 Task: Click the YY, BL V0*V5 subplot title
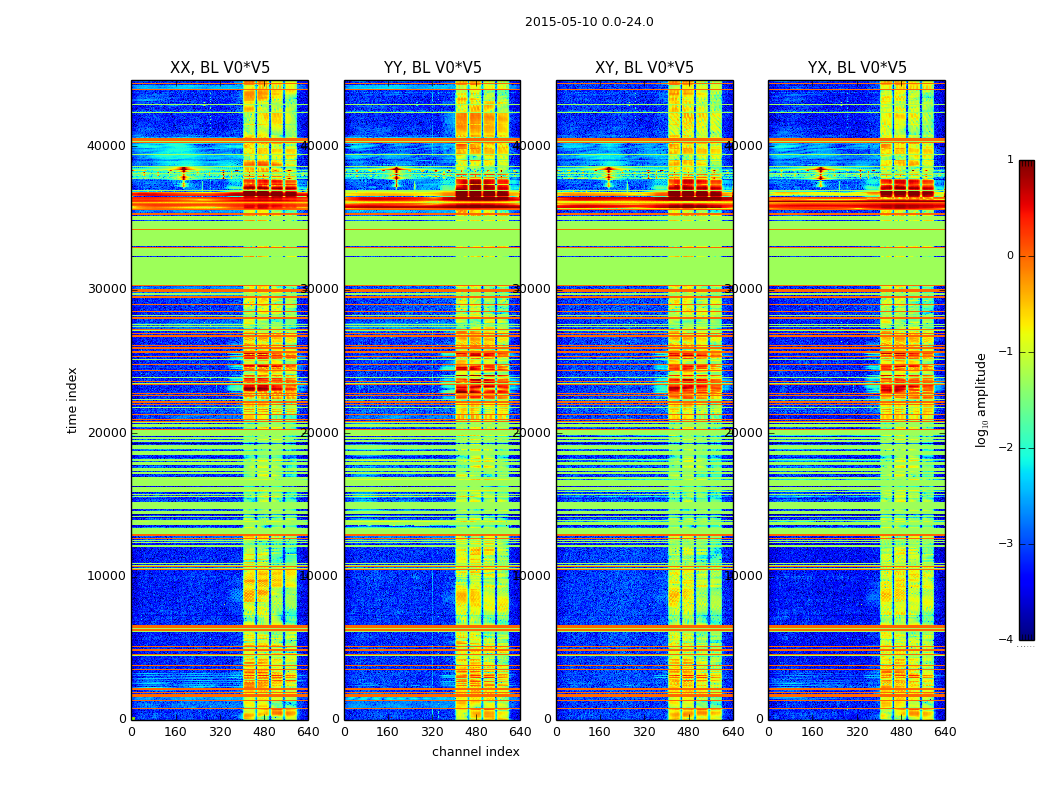(x=433, y=68)
